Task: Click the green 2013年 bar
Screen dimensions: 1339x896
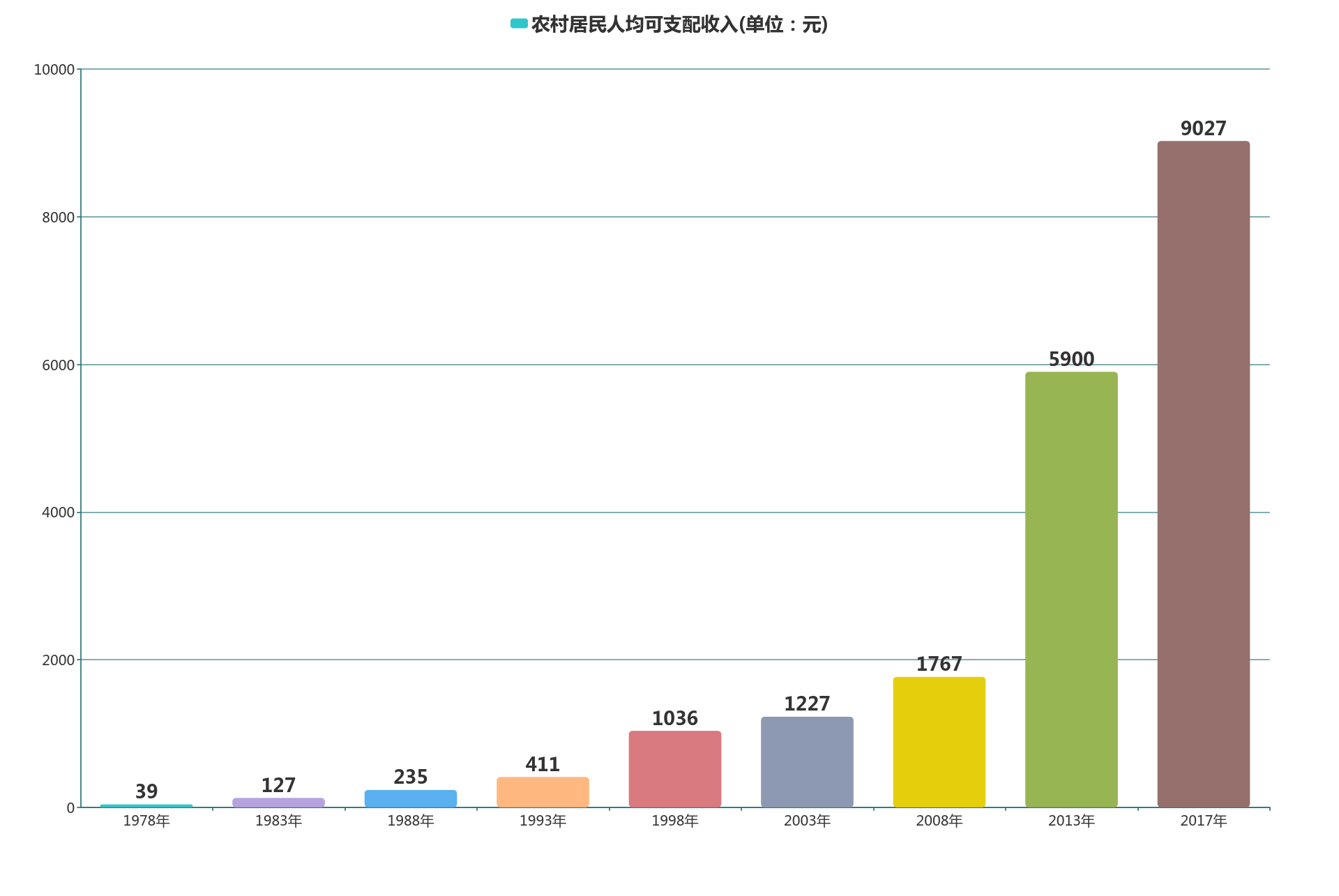Action: pos(1071,589)
